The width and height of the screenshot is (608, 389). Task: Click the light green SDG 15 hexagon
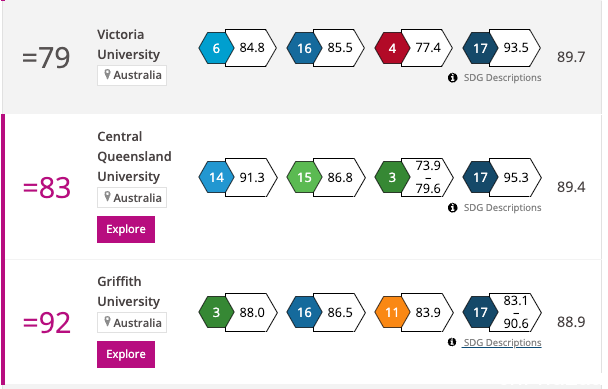(304, 177)
